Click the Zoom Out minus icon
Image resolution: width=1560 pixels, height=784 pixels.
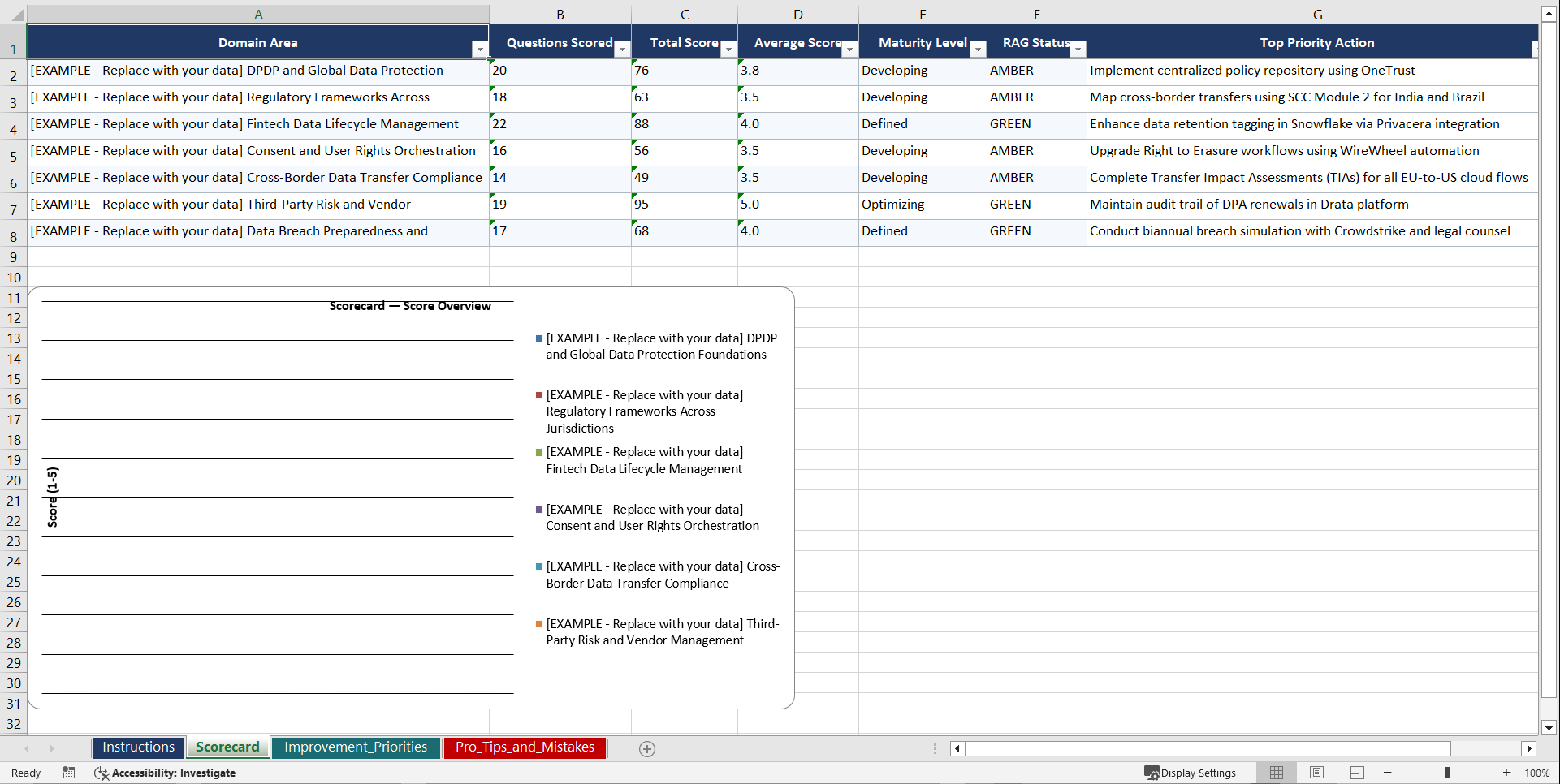click(x=1387, y=773)
